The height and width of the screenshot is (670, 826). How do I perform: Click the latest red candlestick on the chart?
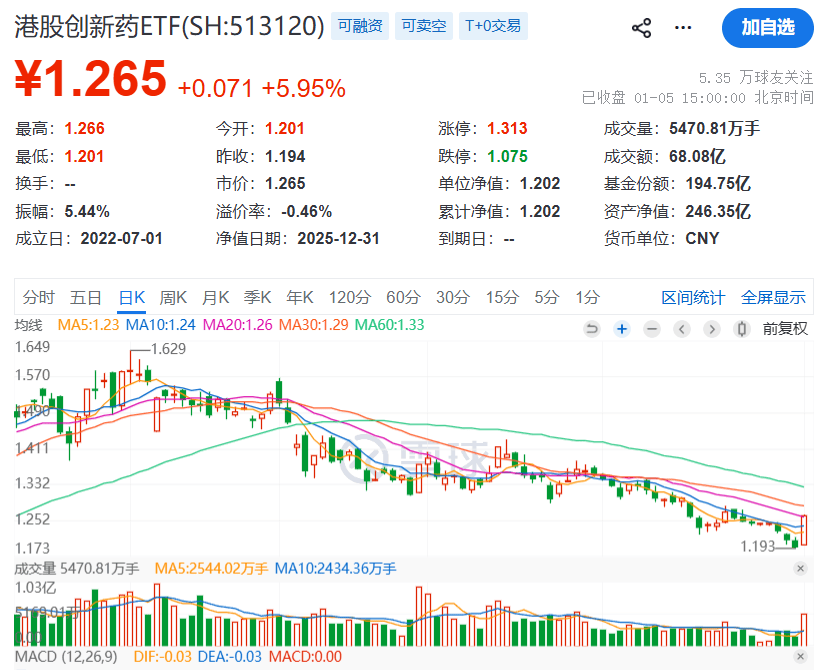pos(804,529)
